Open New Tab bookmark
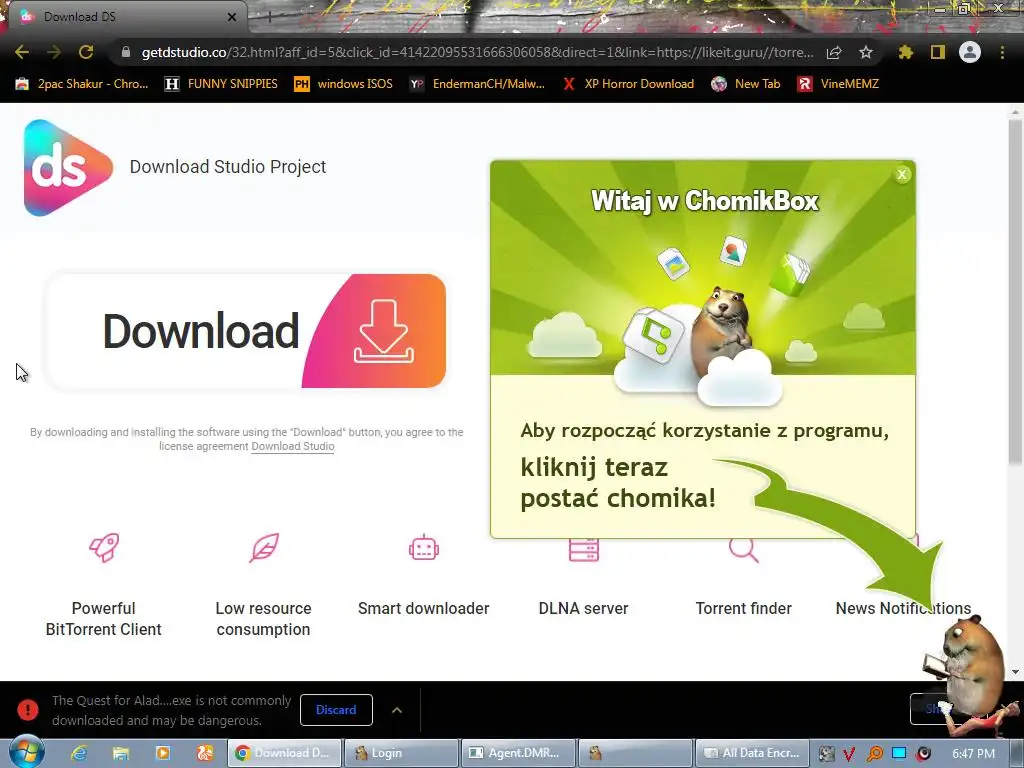 coord(746,84)
